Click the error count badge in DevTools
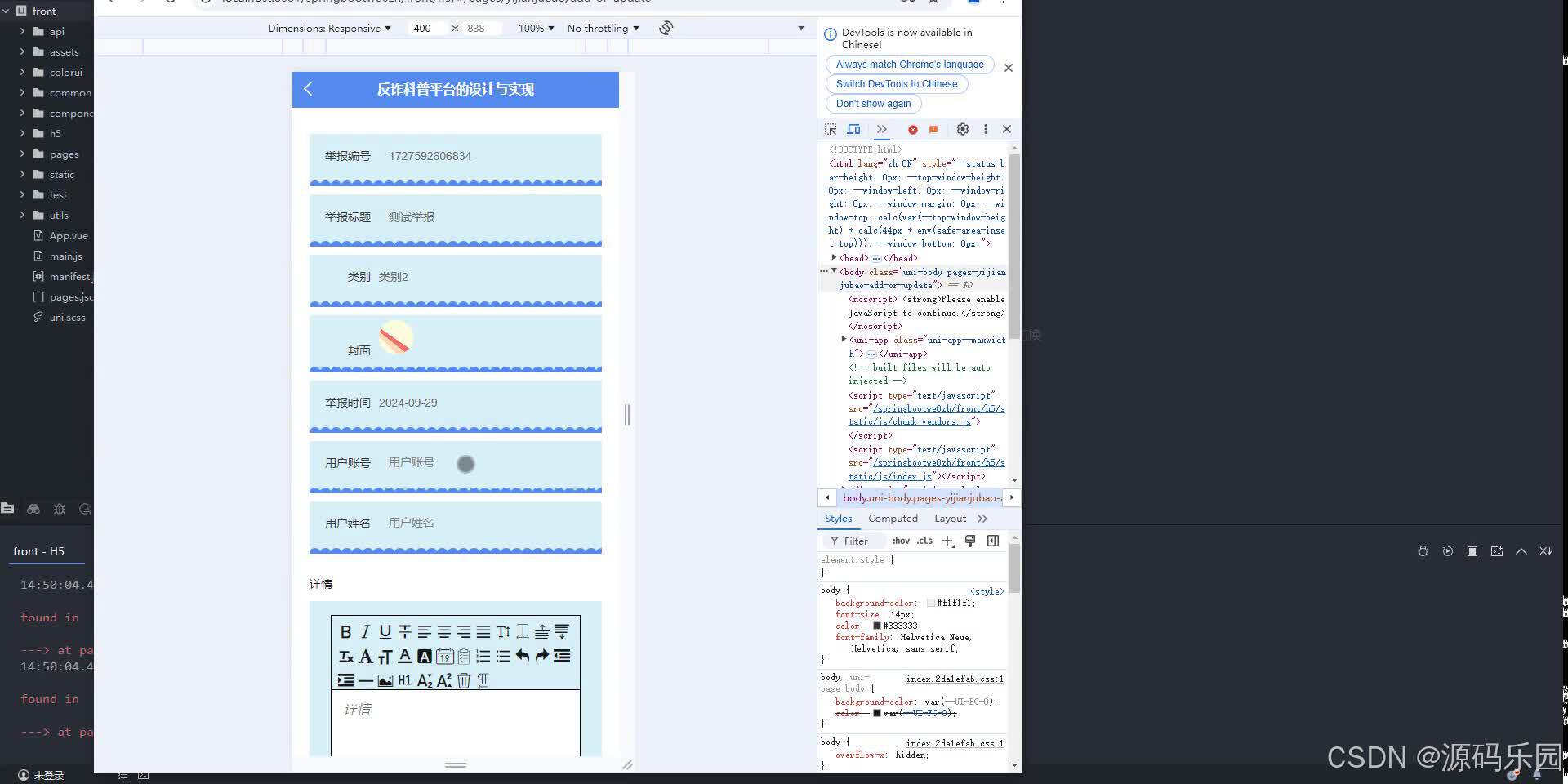 tap(913, 129)
